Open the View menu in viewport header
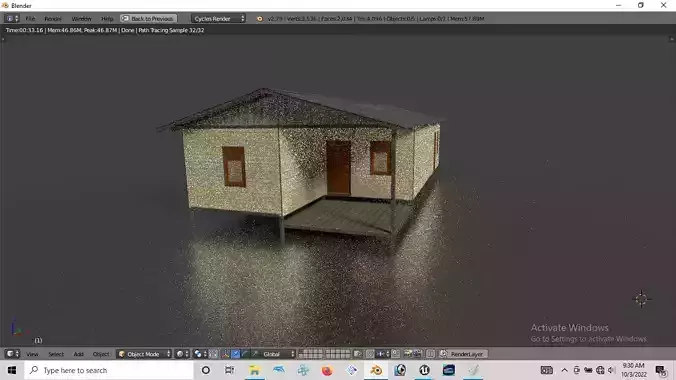 tap(32, 354)
